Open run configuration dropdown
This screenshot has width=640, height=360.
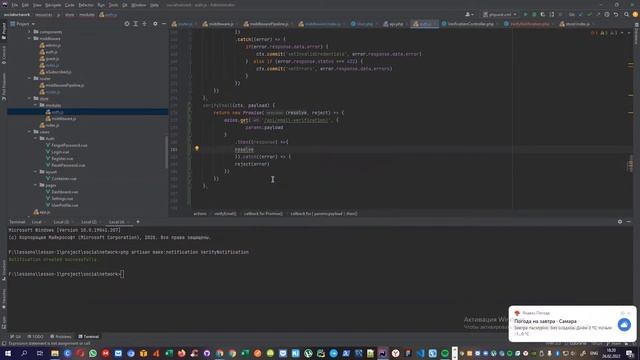[500, 14]
